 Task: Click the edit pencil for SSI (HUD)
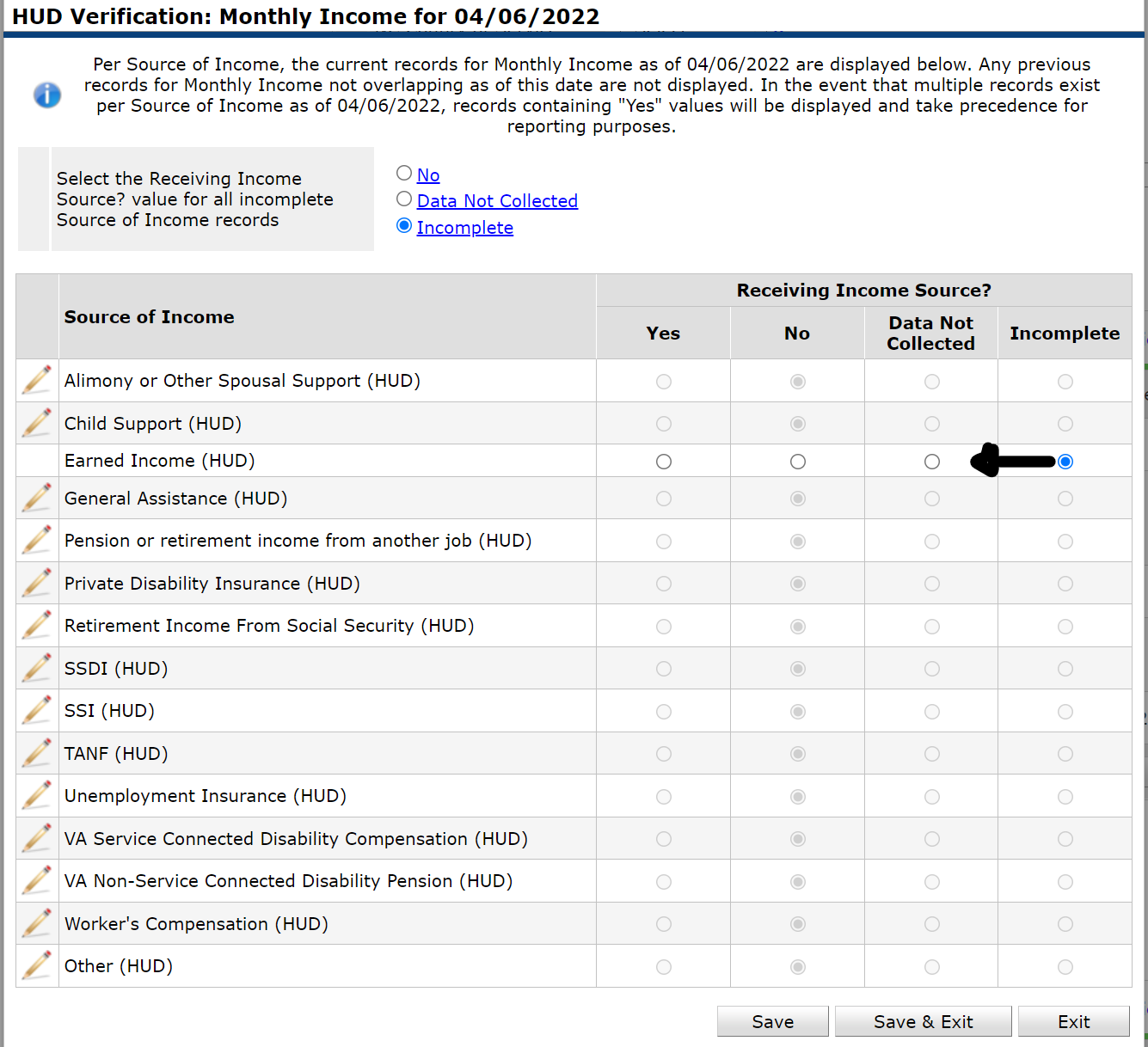(x=36, y=710)
